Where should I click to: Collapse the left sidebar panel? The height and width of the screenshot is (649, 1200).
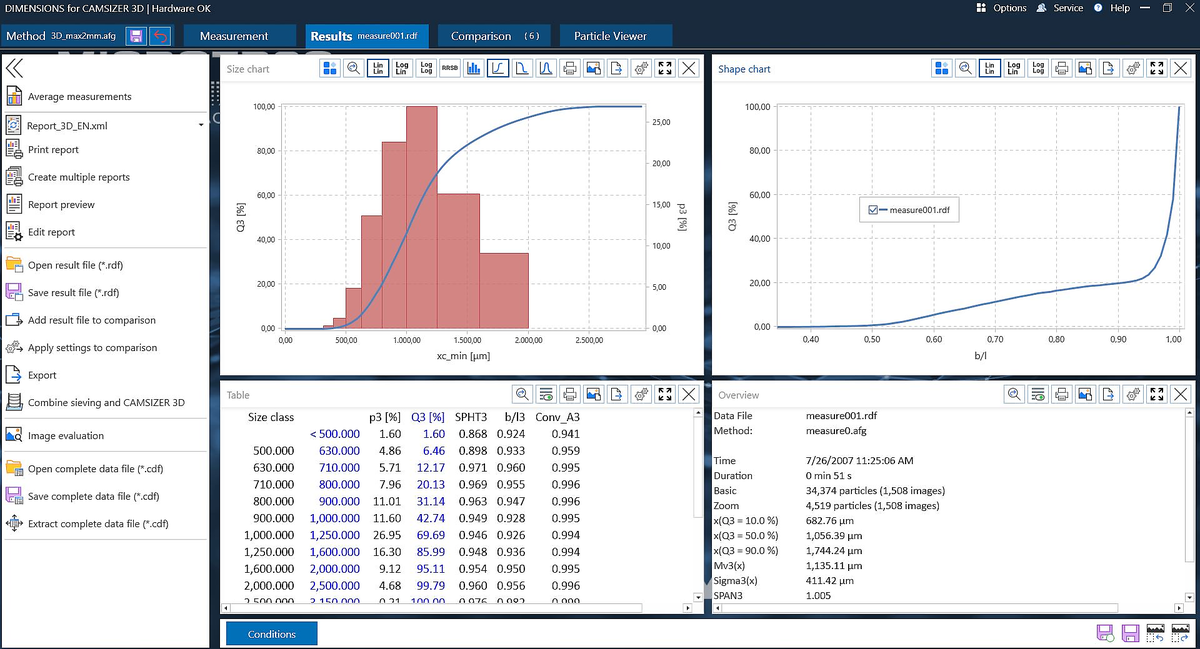point(15,69)
